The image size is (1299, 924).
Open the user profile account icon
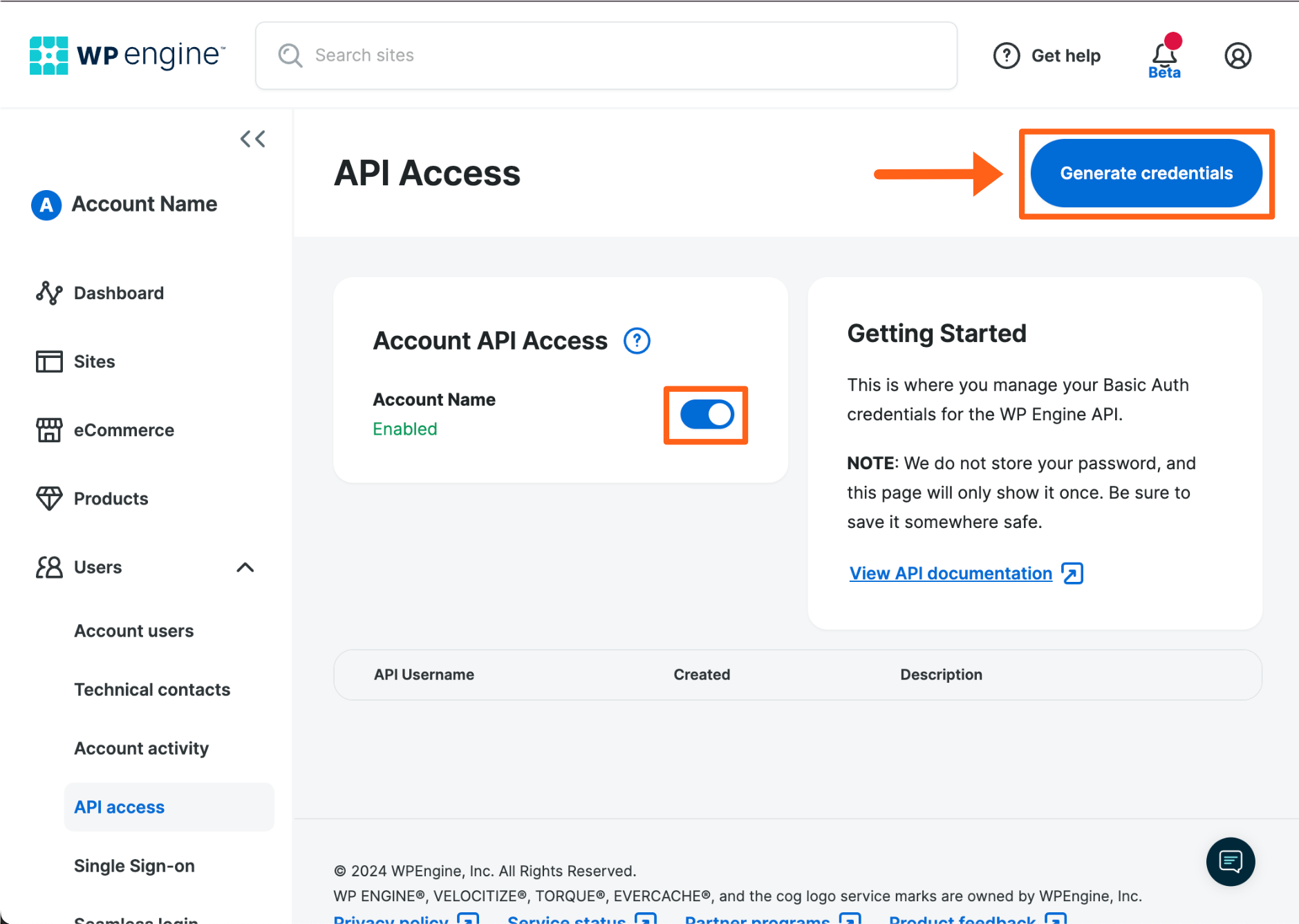click(1237, 55)
